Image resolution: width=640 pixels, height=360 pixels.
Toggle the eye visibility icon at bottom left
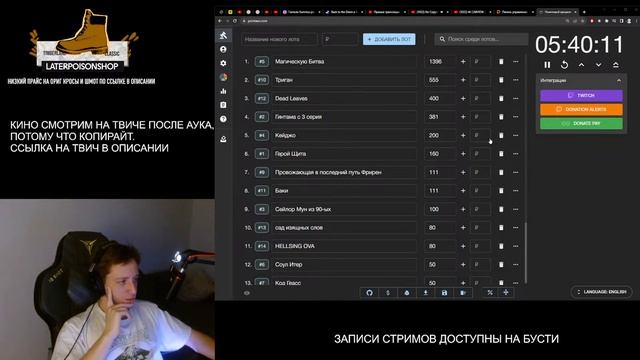(x=247, y=293)
